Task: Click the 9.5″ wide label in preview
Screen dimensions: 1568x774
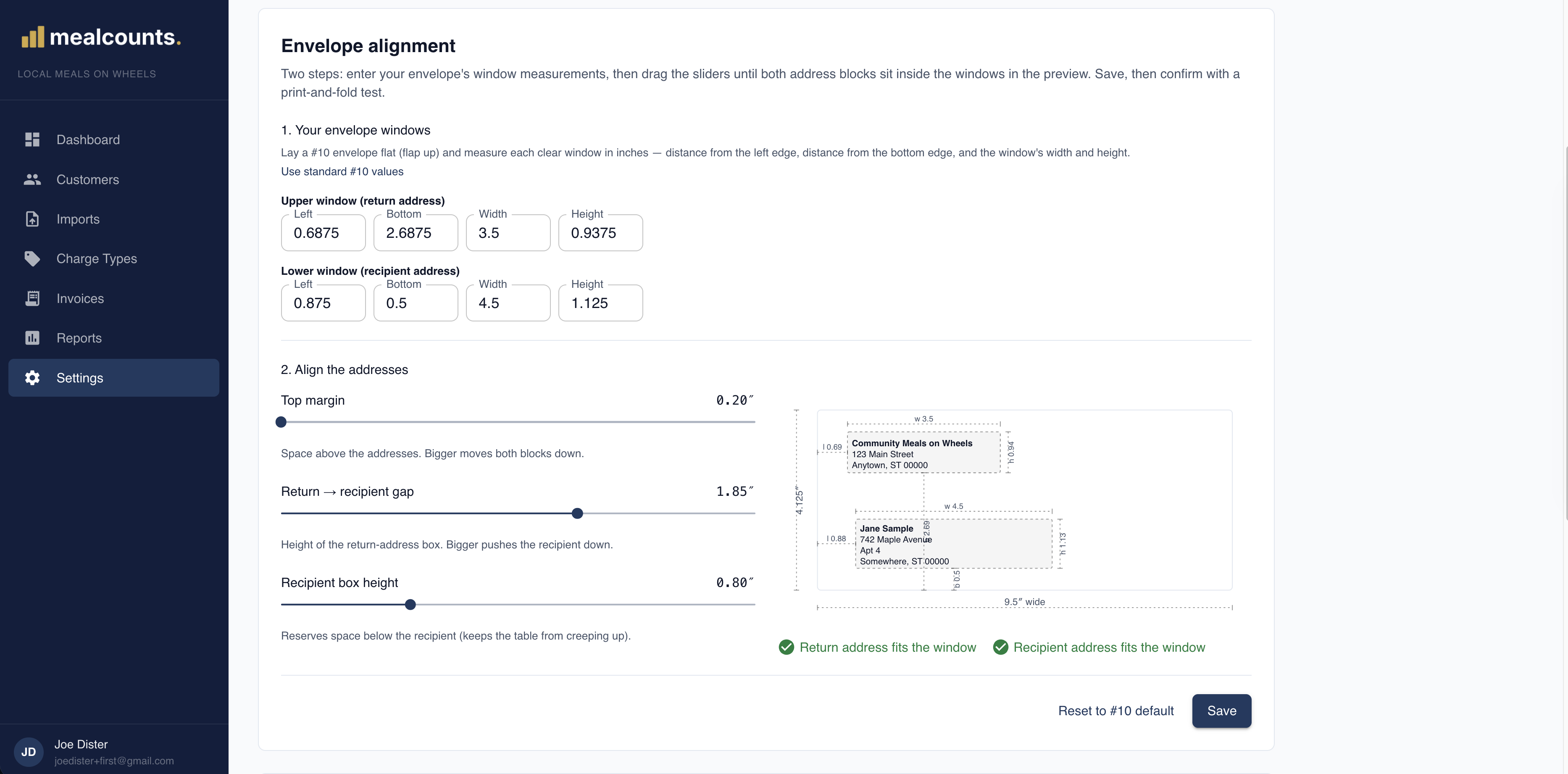Action: pyautogui.click(x=1024, y=602)
